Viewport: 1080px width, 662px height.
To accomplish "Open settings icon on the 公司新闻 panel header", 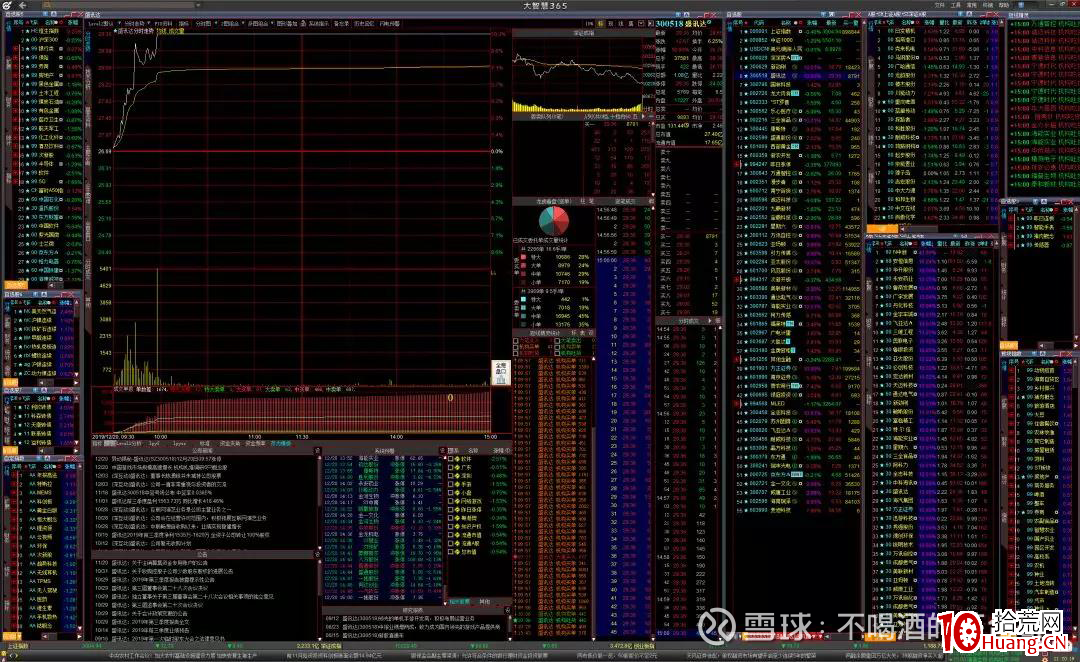I will [318, 451].
